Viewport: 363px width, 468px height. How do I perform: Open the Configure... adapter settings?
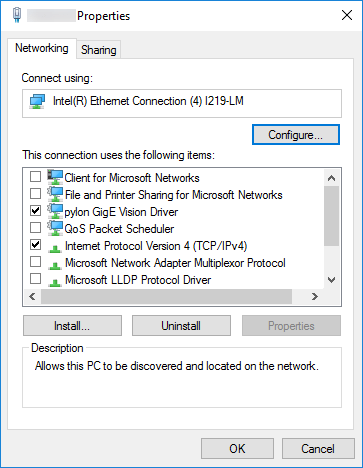coord(296,135)
